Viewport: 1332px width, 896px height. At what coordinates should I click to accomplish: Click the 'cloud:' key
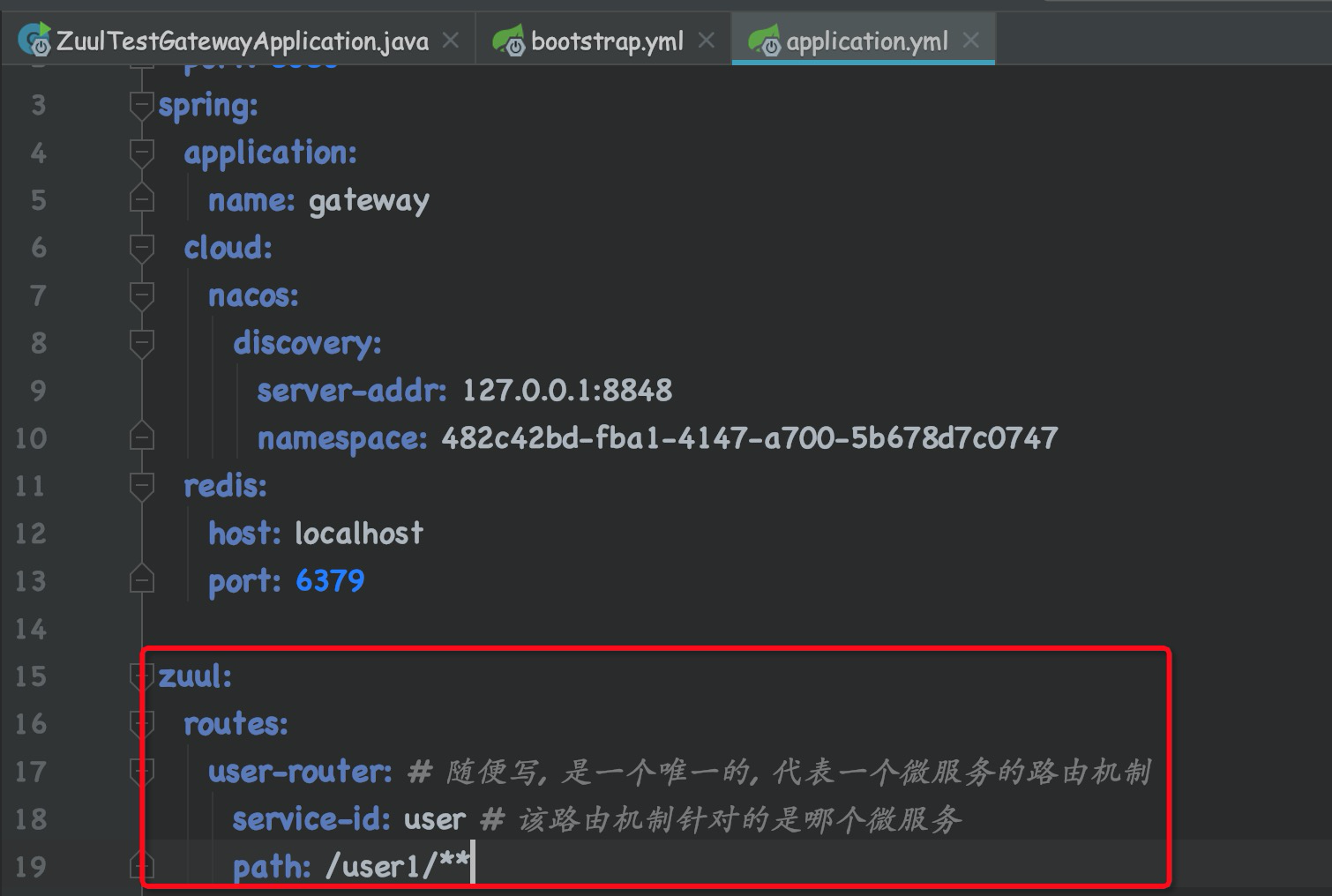point(228,248)
